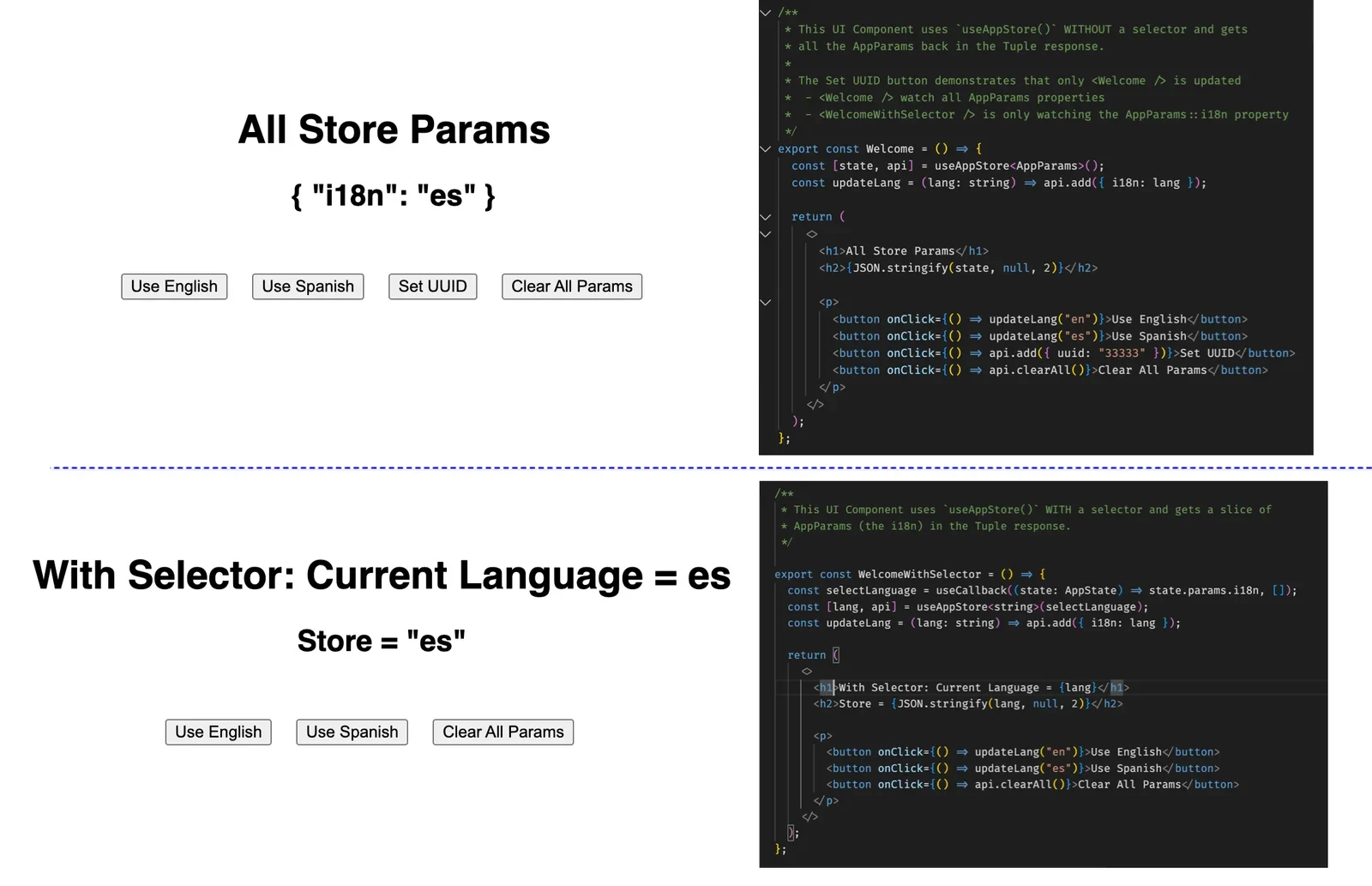Collapse the 'export const Welcome' fold chevron
Viewport: 1372px width, 886px height.
pos(766,148)
